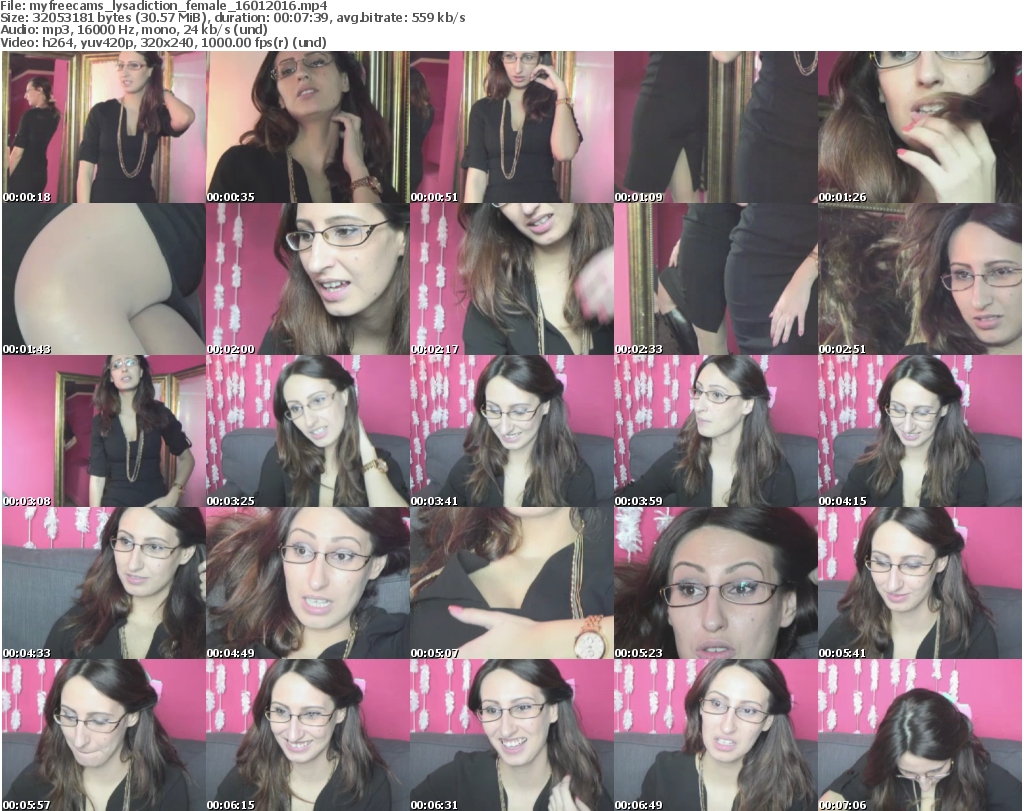Choose the frame stamped 00:03:08
The width and height of the screenshot is (1024, 811).
tap(104, 432)
